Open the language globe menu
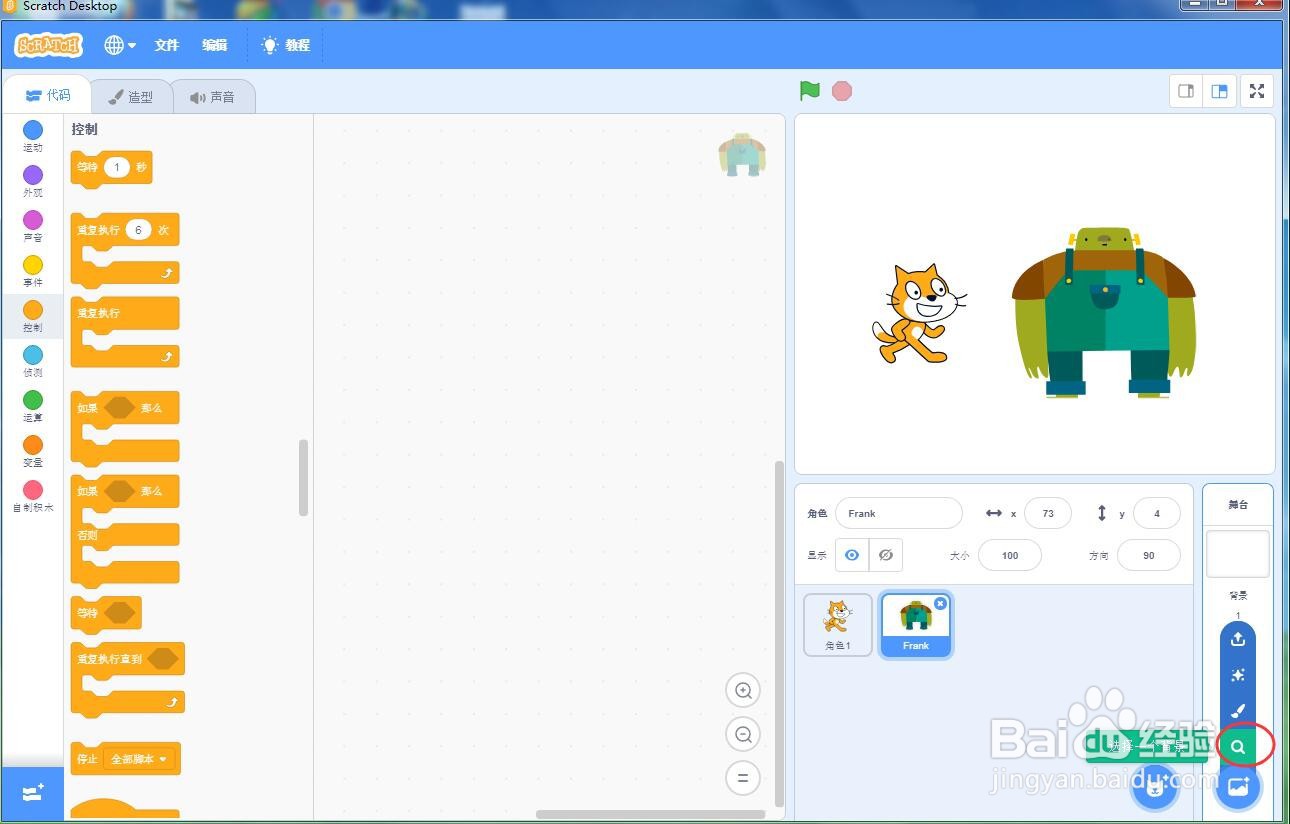Screen dimensions: 1290x824 pos(120,45)
